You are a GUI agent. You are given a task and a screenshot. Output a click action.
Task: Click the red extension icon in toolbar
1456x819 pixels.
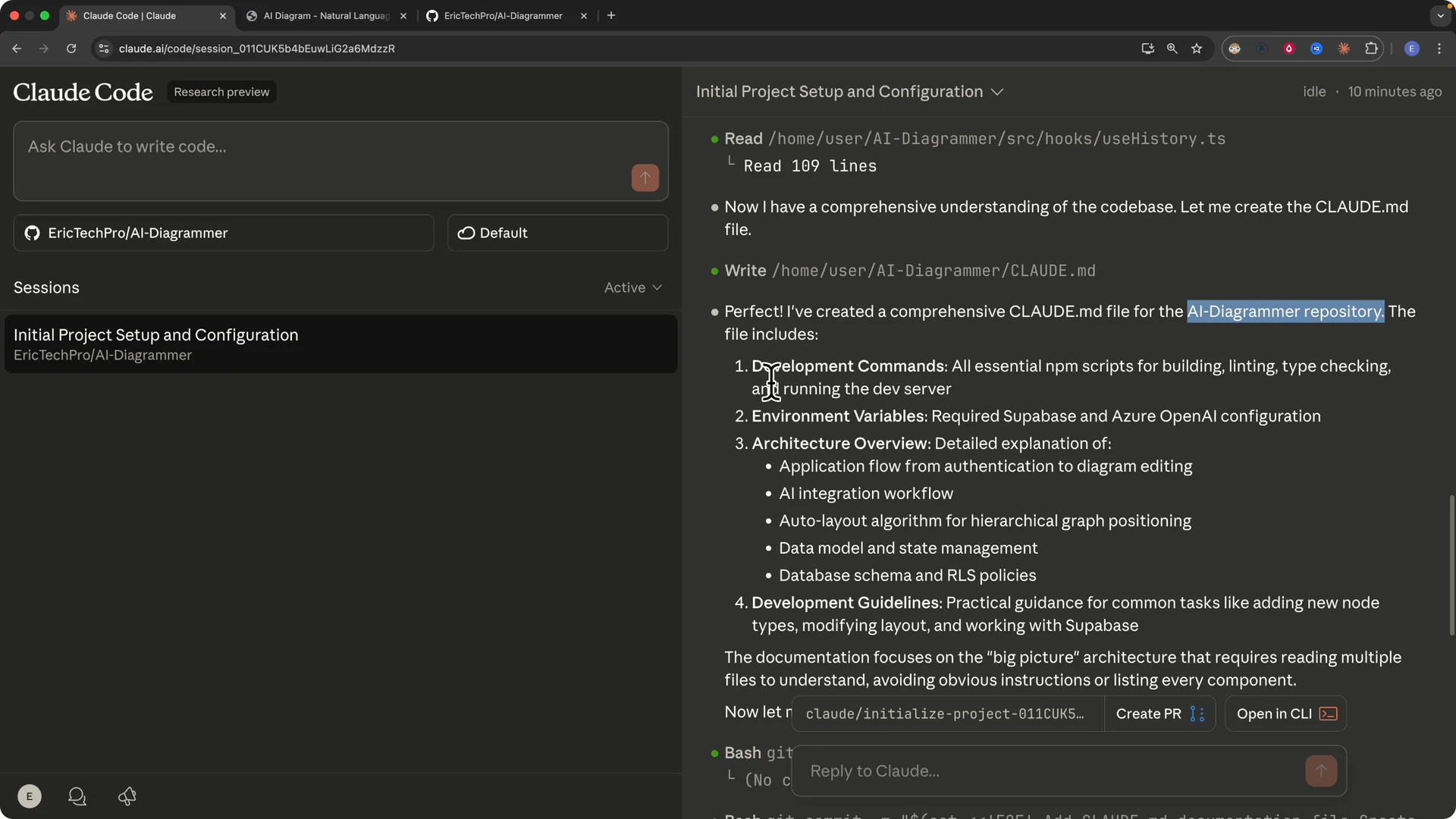[1289, 49]
